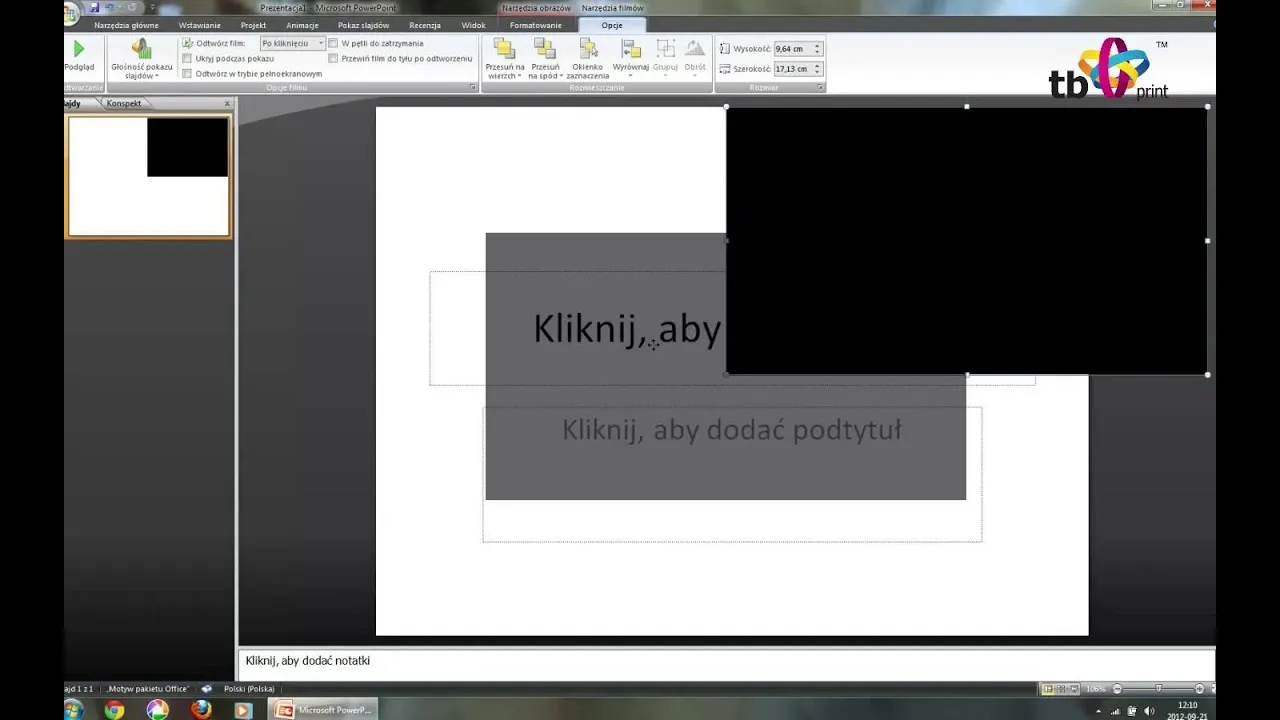The image size is (1280, 720).
Task: Open the Animacje ribbon tab
Action: click(302, 25)
